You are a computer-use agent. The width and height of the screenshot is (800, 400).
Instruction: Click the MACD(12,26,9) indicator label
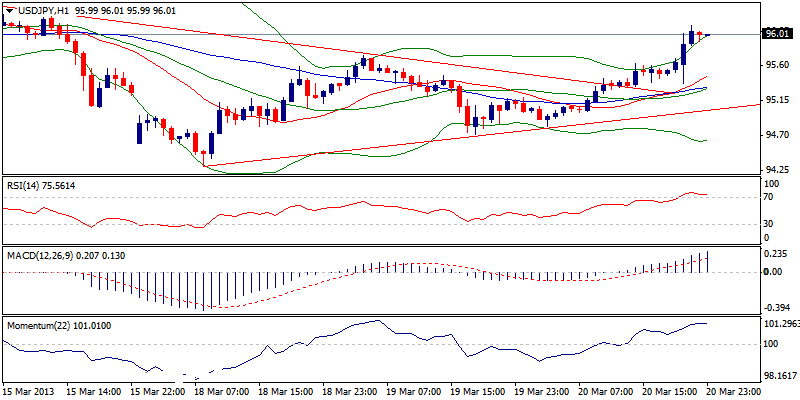[x=40, y=256]
